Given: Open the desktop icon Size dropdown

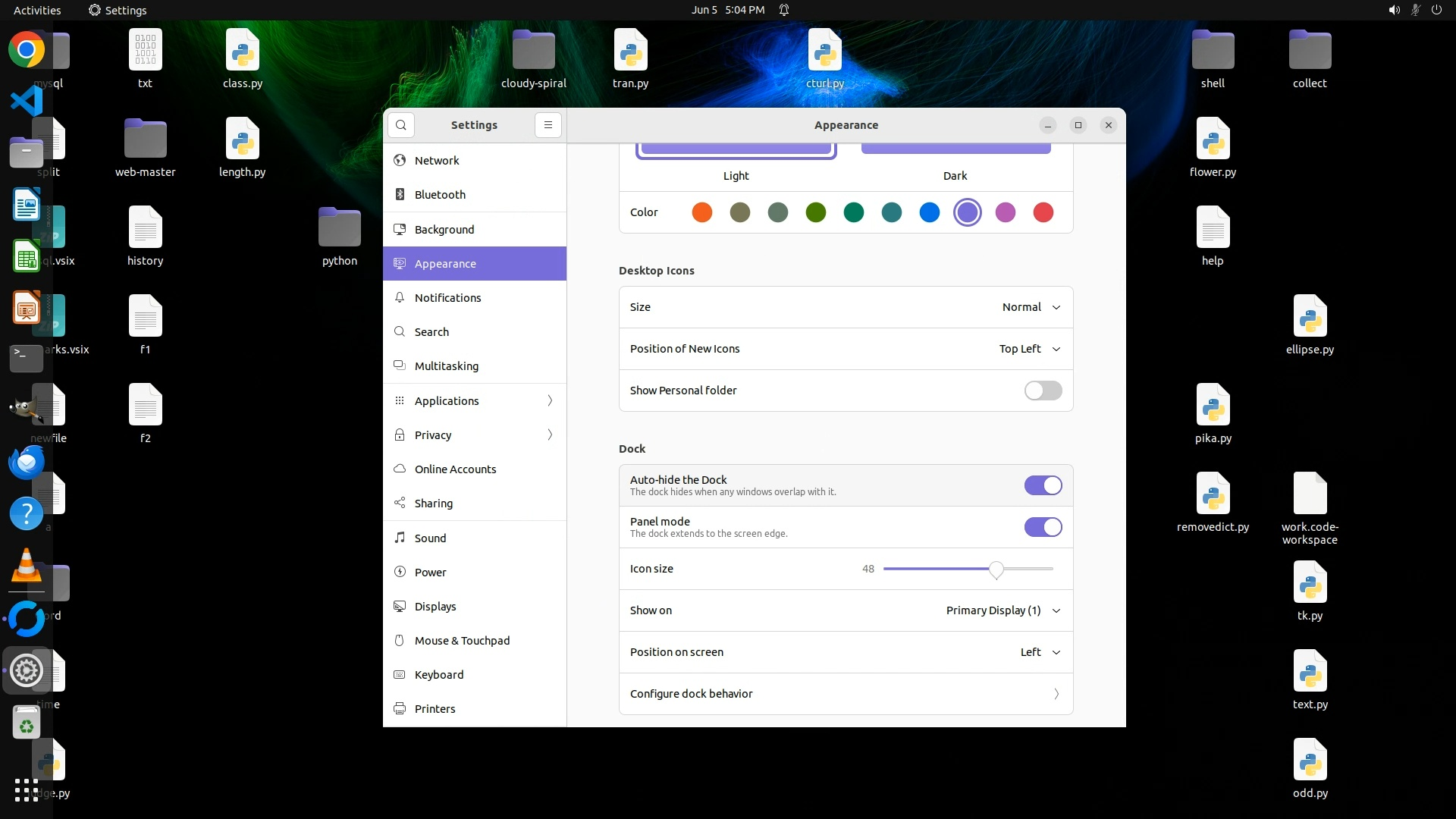Looking at the screenshot, I should point(1031,307).
